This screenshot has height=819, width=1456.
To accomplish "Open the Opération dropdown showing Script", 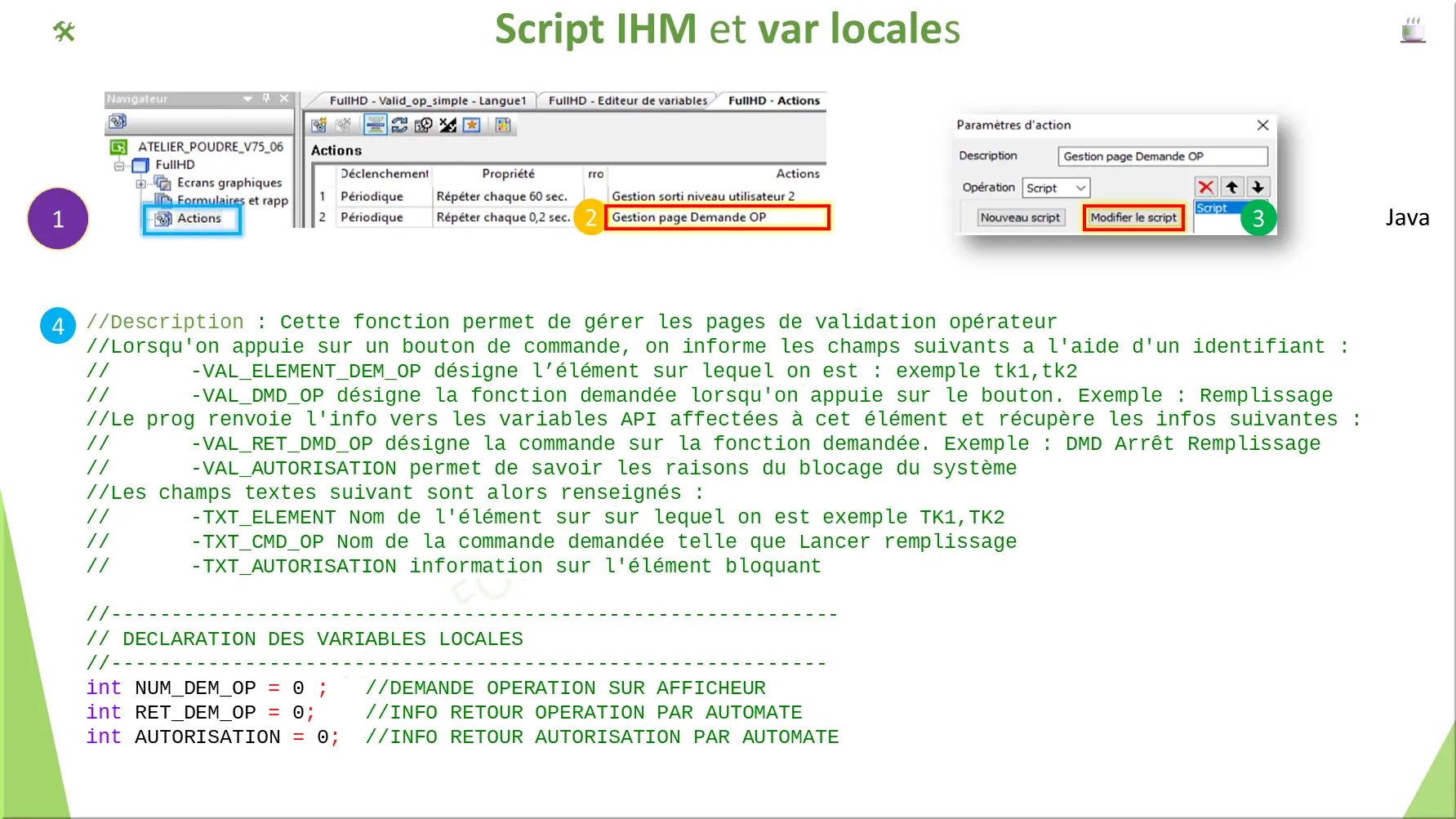I will (x=1055, y=187).
